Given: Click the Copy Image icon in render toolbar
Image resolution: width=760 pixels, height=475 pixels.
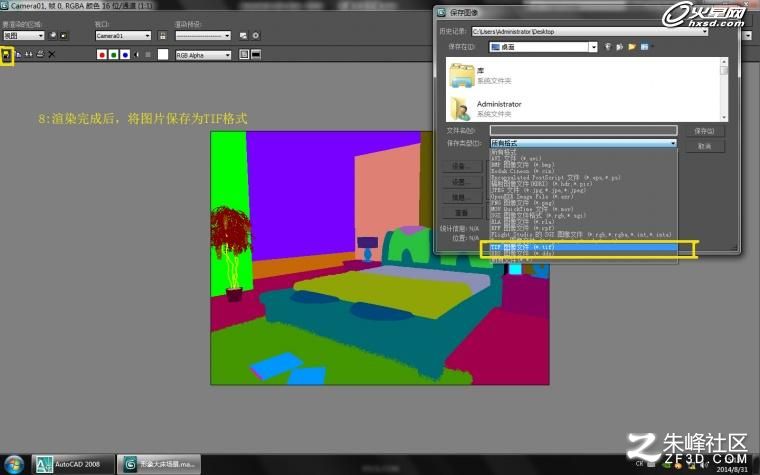Looking at the screenshot, I should (18, 55).
